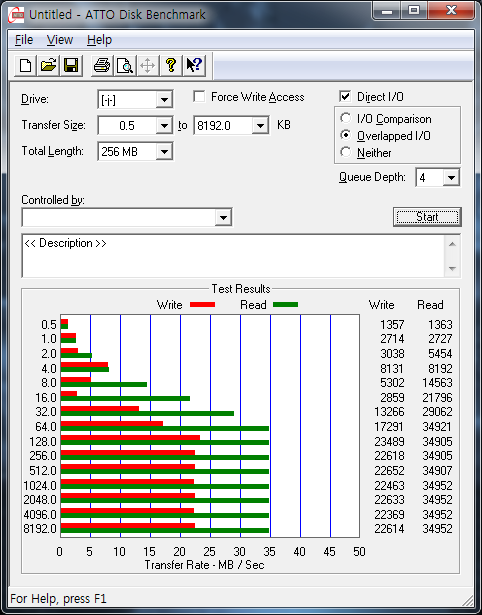Minimize the ATTO Disk Benchmark window
This screenshot has width=482, height=615.
point(387,11)
